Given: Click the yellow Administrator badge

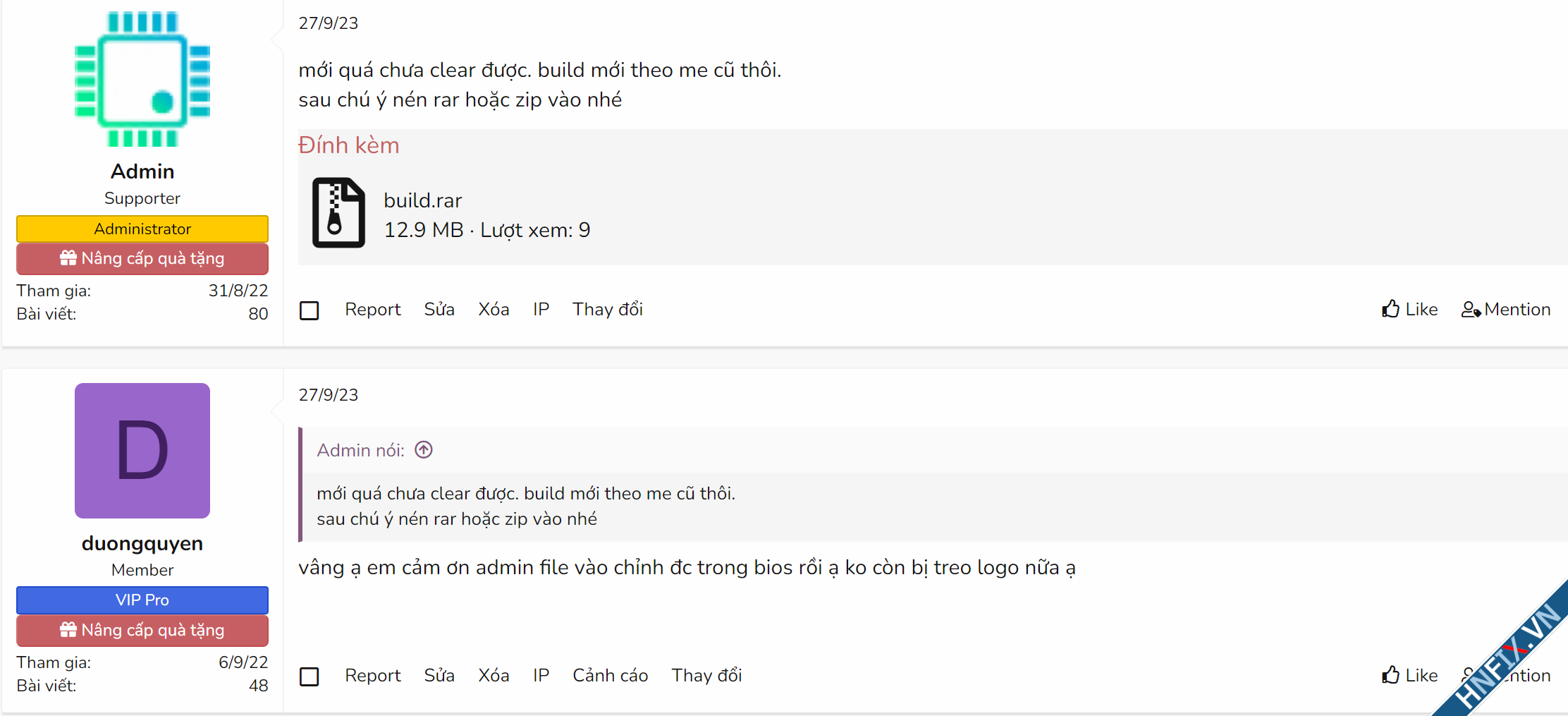Looking at the screenshot, I should [142, 229].
